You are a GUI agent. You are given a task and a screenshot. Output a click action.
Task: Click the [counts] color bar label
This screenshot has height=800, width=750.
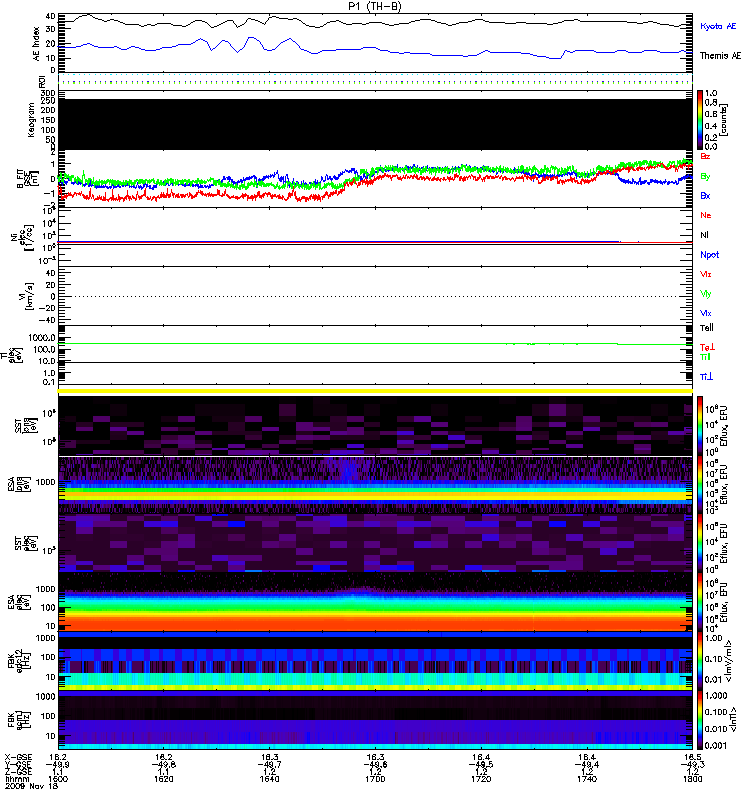[724, 120]
